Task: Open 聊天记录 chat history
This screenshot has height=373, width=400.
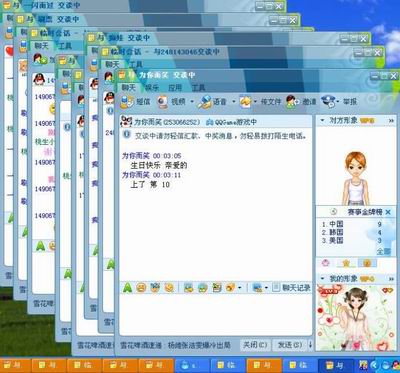Action: point(291,287)
